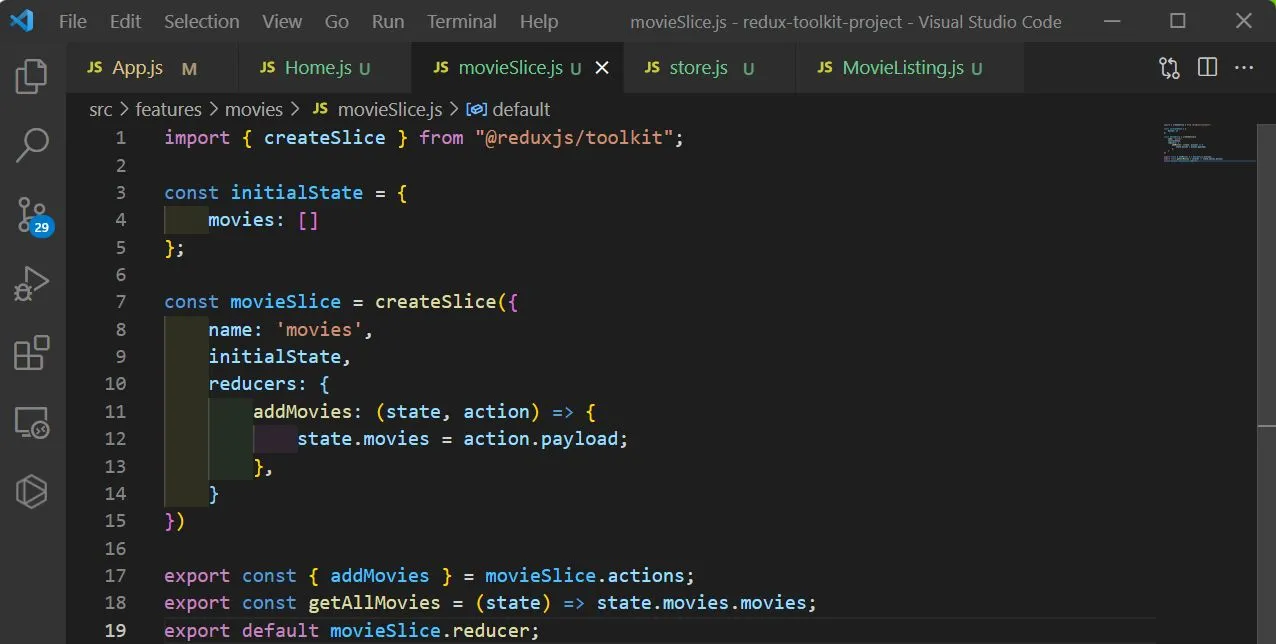Image resolution: width=1276 pixels, height=644 pixels.
Task: Expand the movies breadcrumb segment
Action: pos(253,109)
